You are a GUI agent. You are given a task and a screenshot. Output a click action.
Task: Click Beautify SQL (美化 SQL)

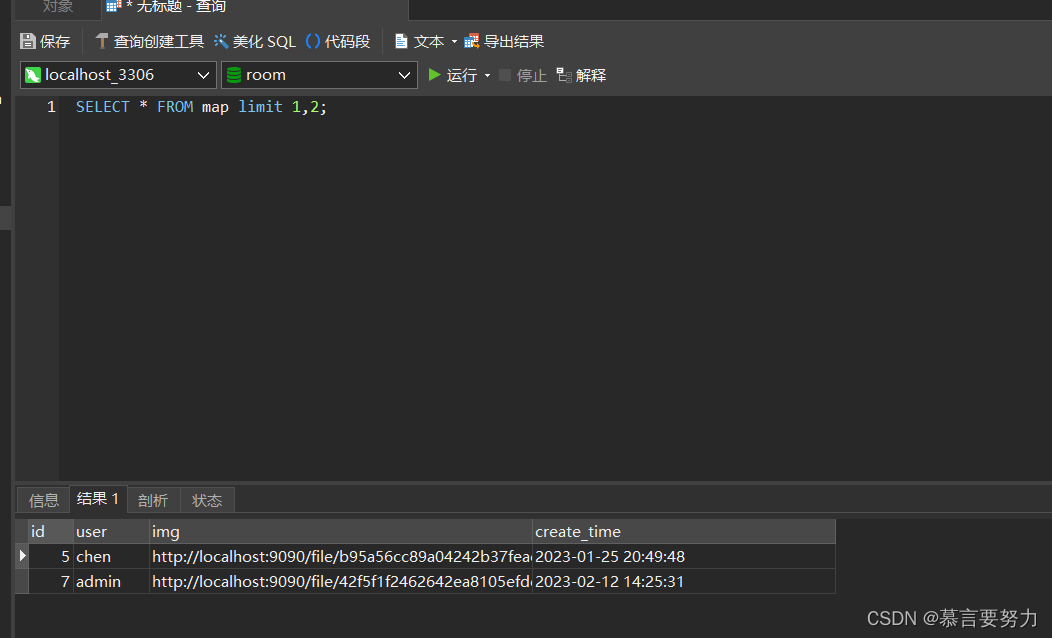(x=255, y=42)
